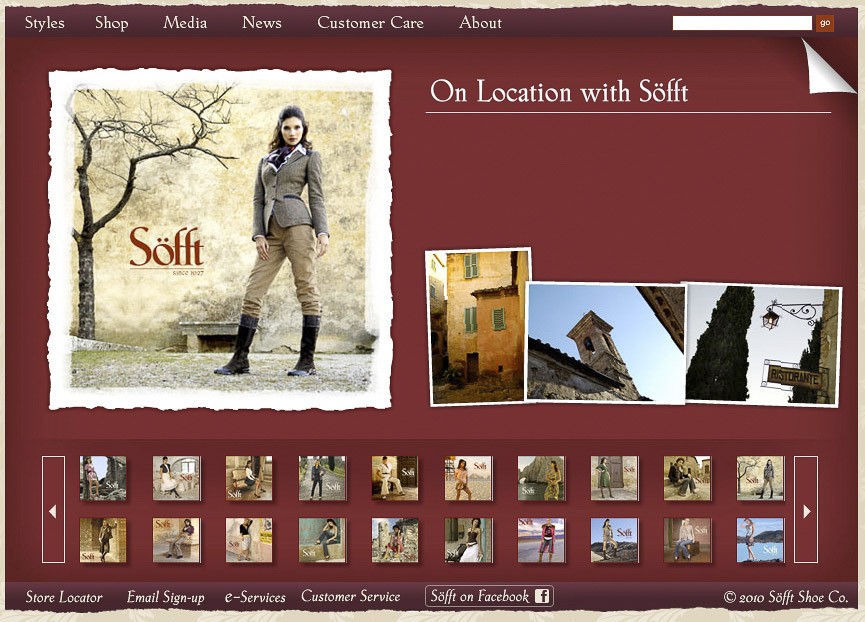865x622 pixels.
Task: Select small thumbnail of woman beside bare tree
Action: pos(760,478)
